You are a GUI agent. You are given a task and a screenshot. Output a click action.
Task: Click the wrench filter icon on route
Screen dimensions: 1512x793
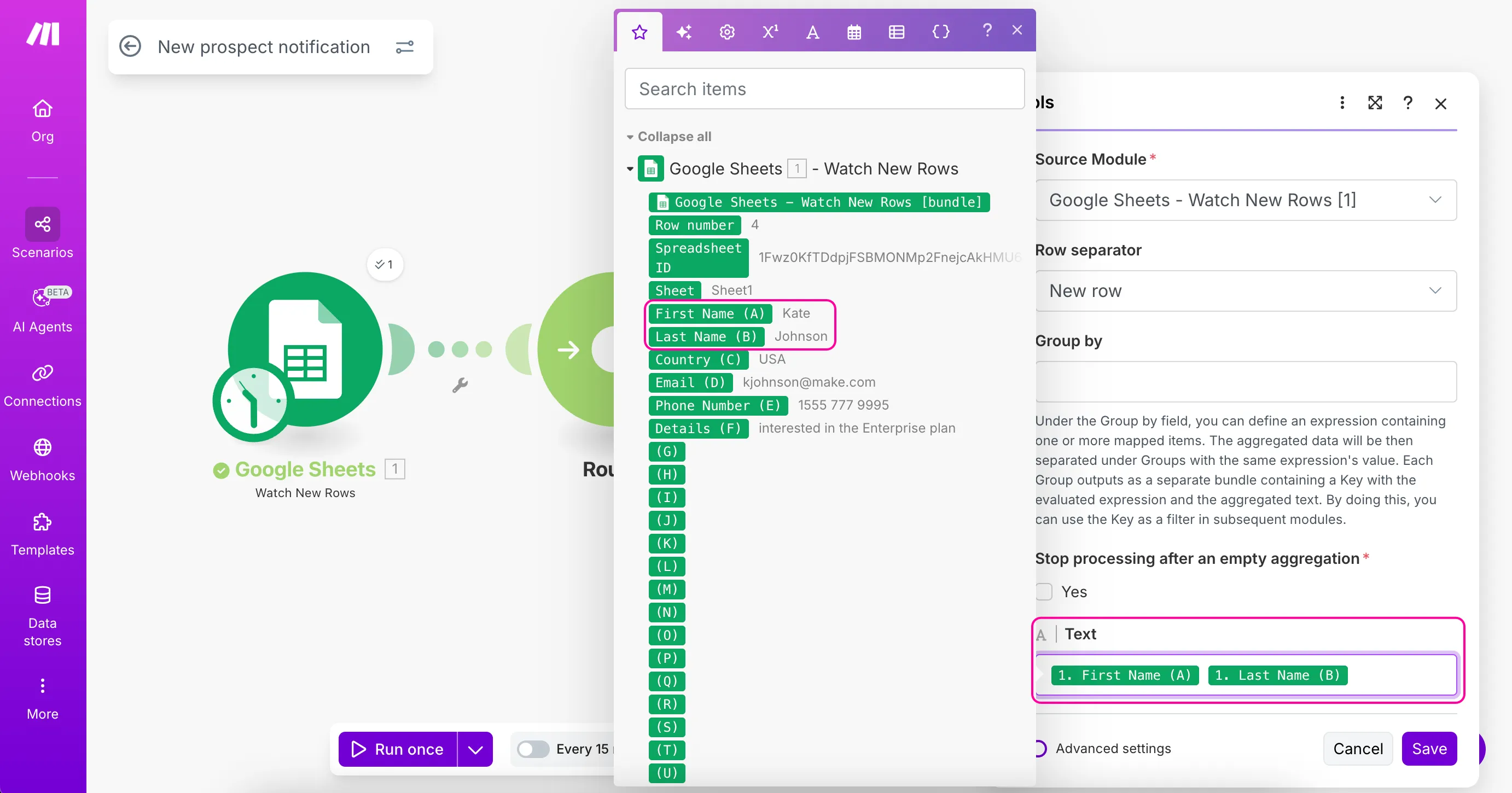coord(460,385)
